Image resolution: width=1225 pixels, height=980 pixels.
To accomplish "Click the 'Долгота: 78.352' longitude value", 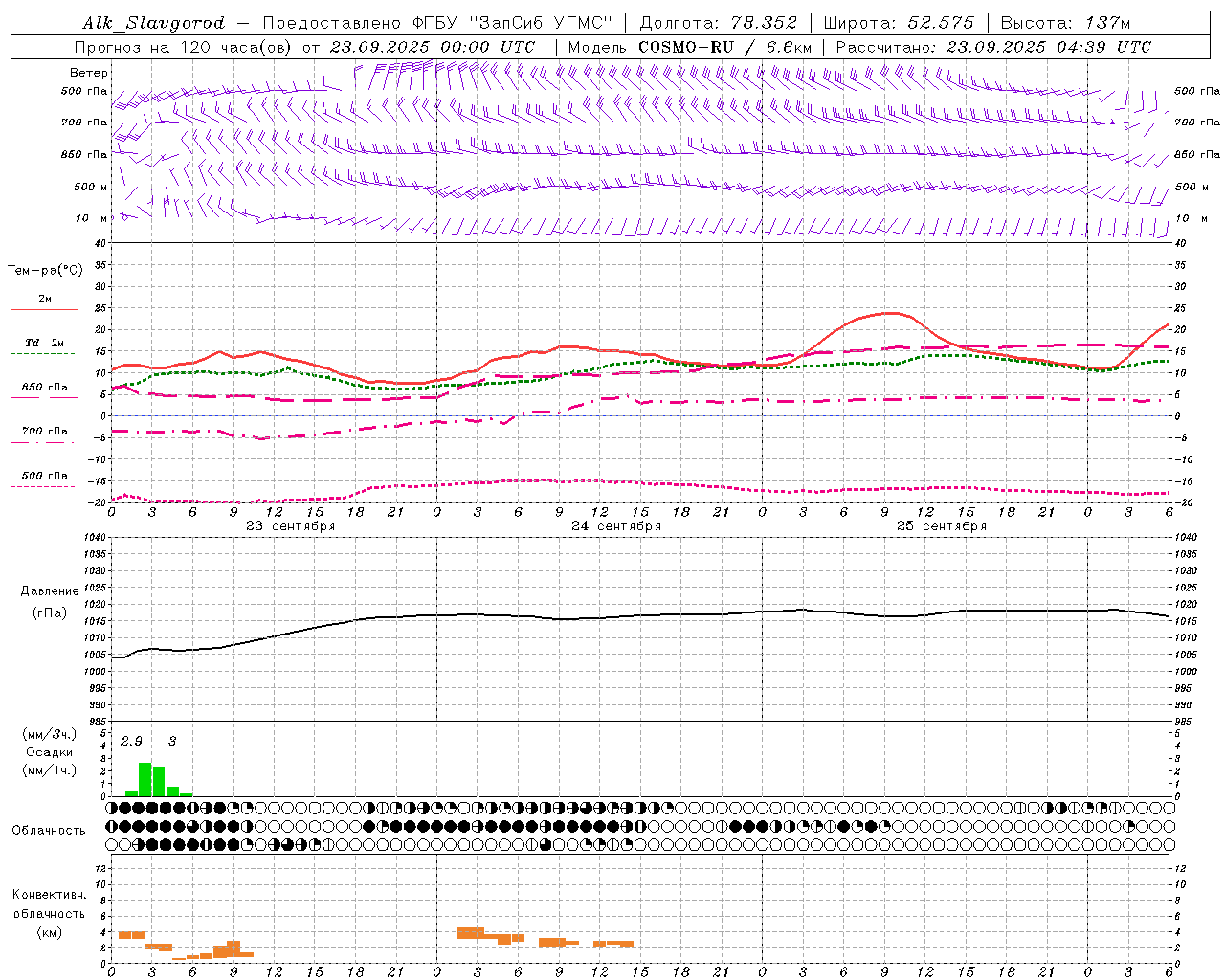I will click(x=719, y=23).
